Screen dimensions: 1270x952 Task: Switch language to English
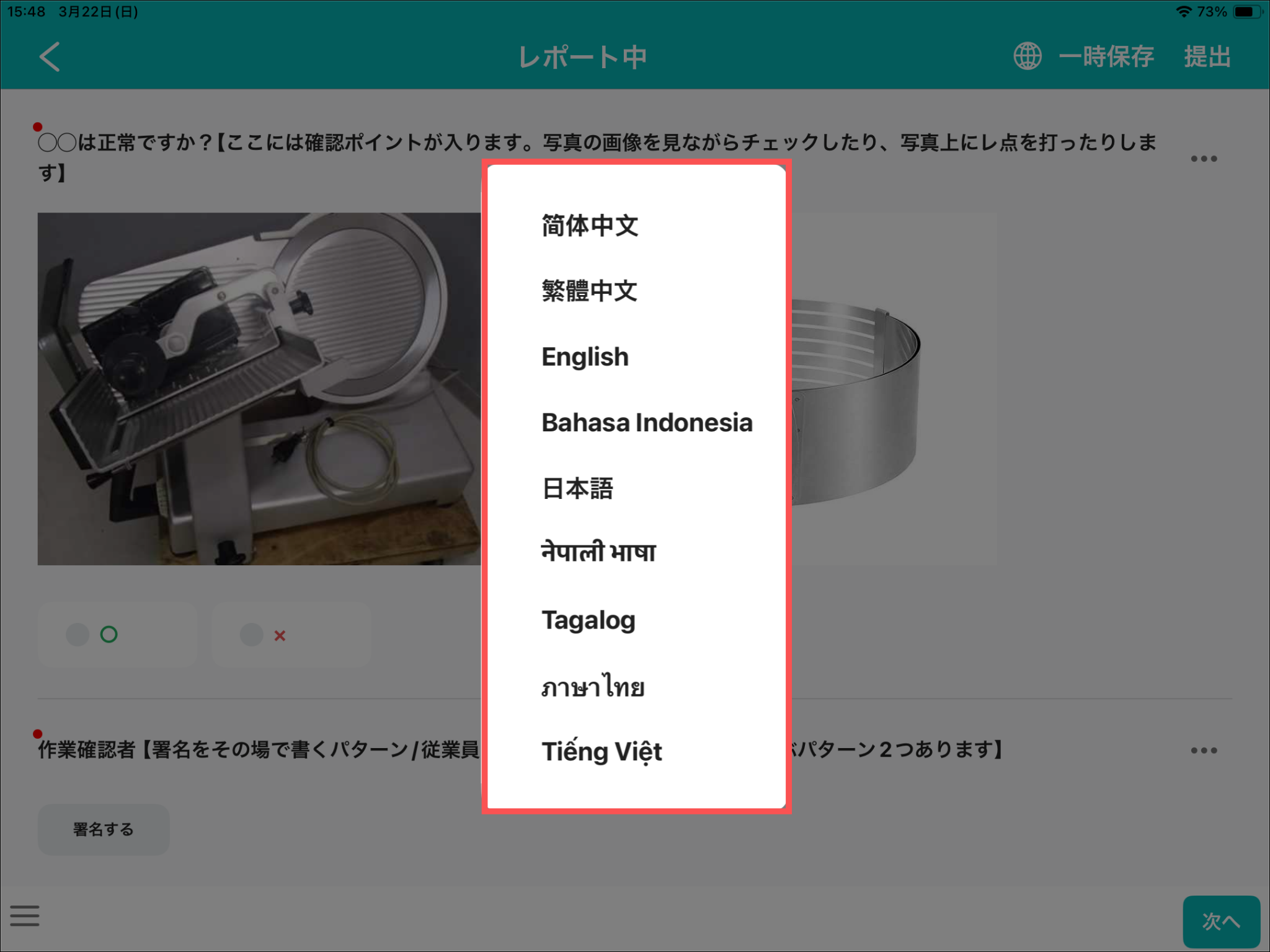585,357
